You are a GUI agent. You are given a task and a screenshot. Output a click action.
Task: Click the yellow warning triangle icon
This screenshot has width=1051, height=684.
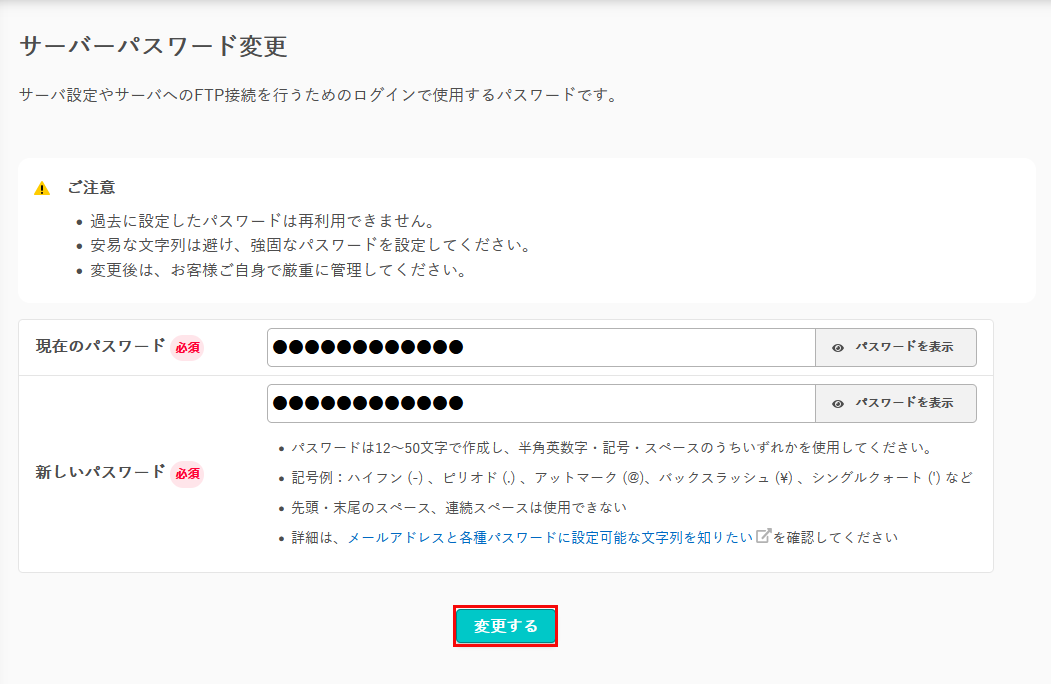(x=42, y=188)
